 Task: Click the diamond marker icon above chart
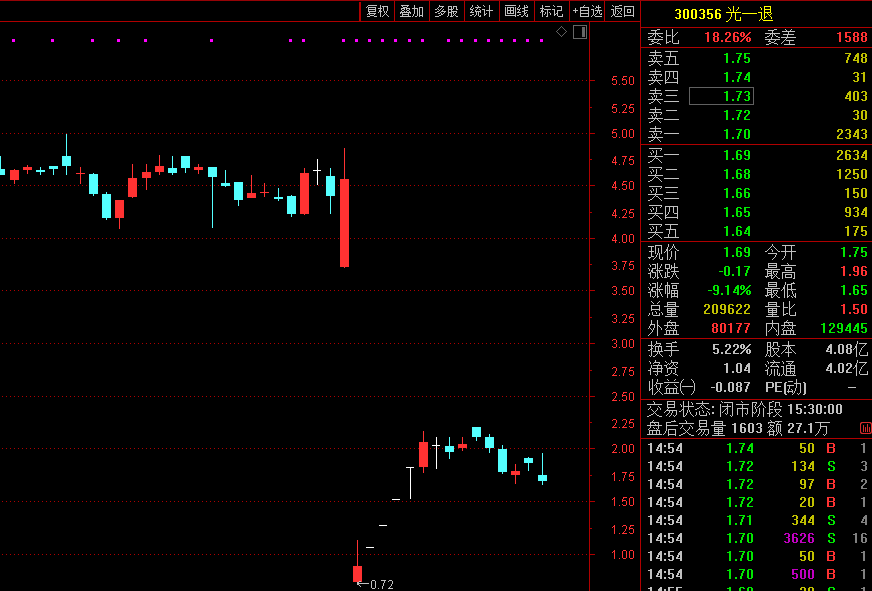pyautogui.click(x=562, y=32)
